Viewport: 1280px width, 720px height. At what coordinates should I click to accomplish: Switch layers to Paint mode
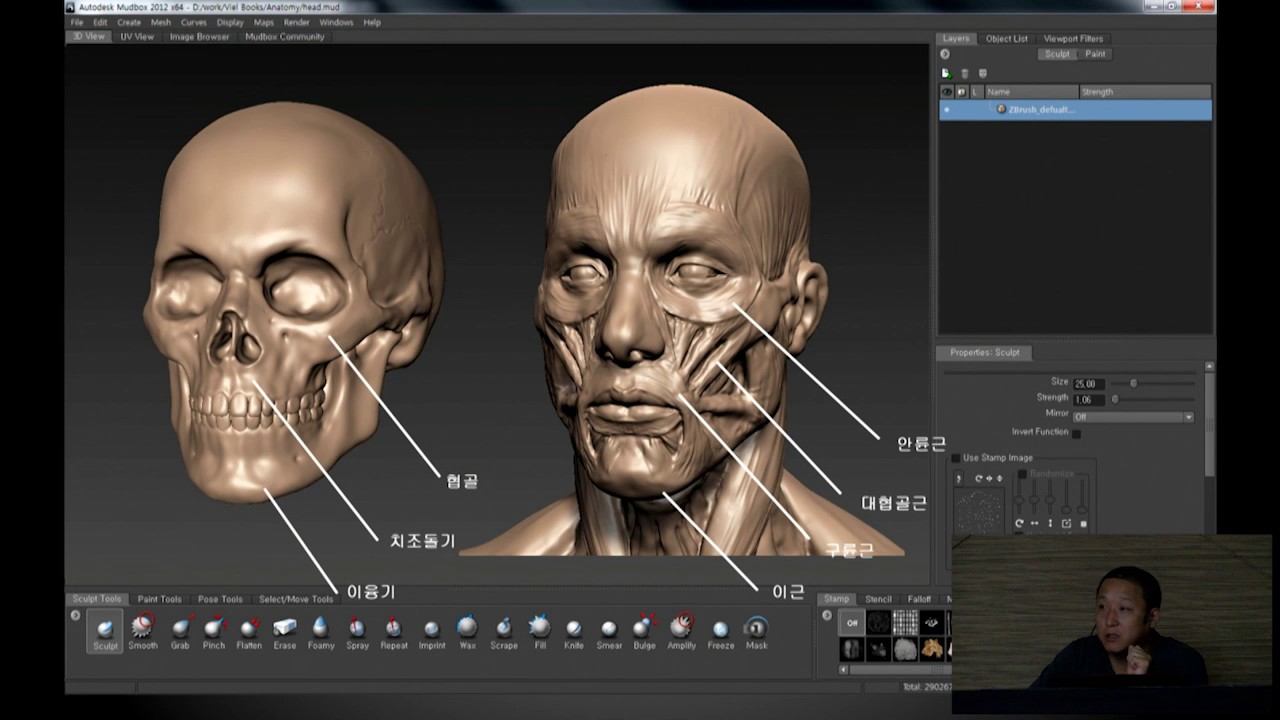coord(1095,54)
